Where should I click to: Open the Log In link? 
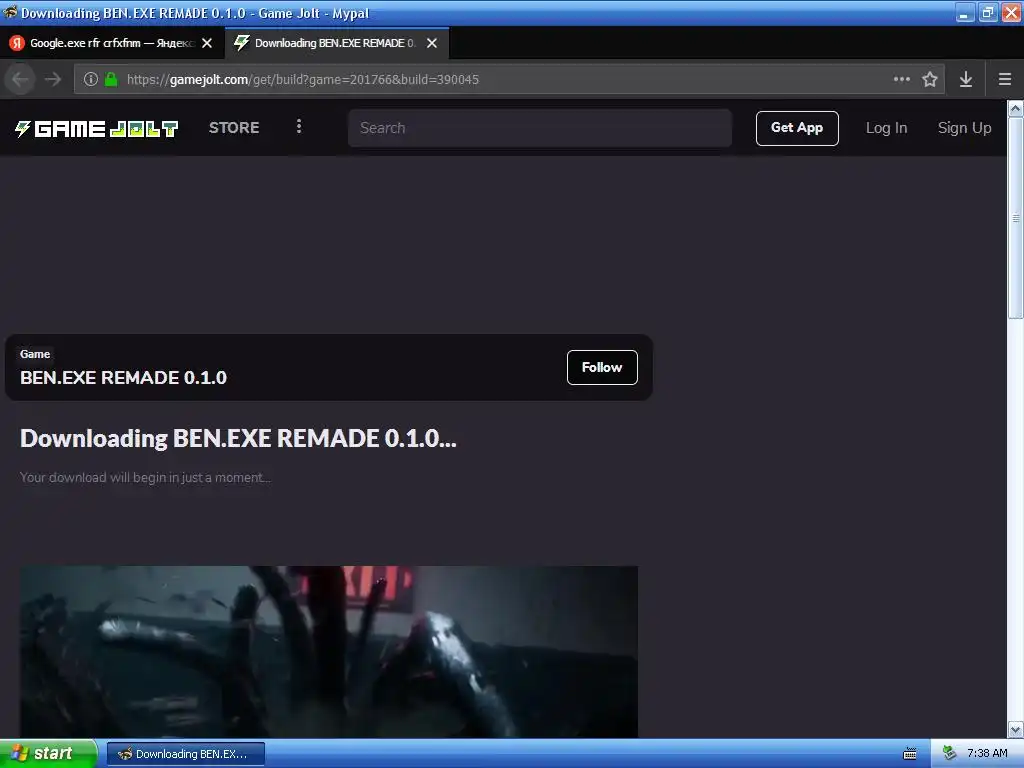click(x=886, y=128)
